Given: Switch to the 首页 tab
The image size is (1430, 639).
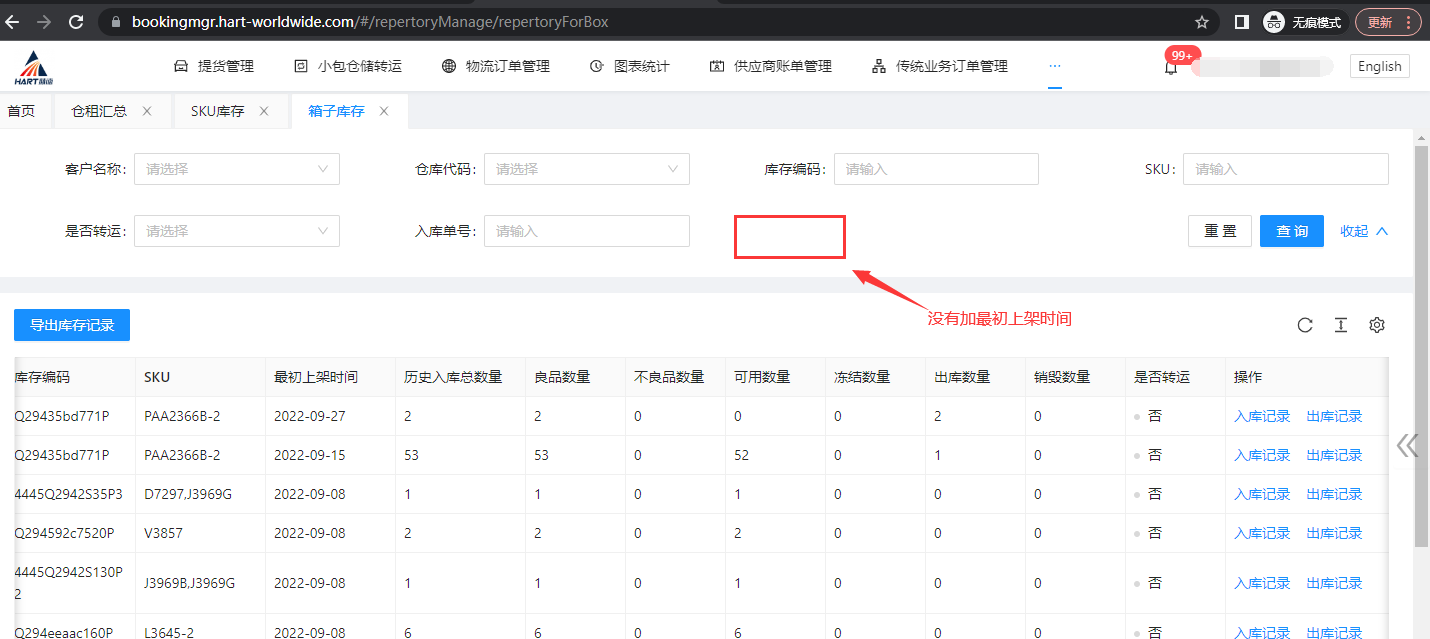Looking at the screenshot, I should (x=21, y=111).
